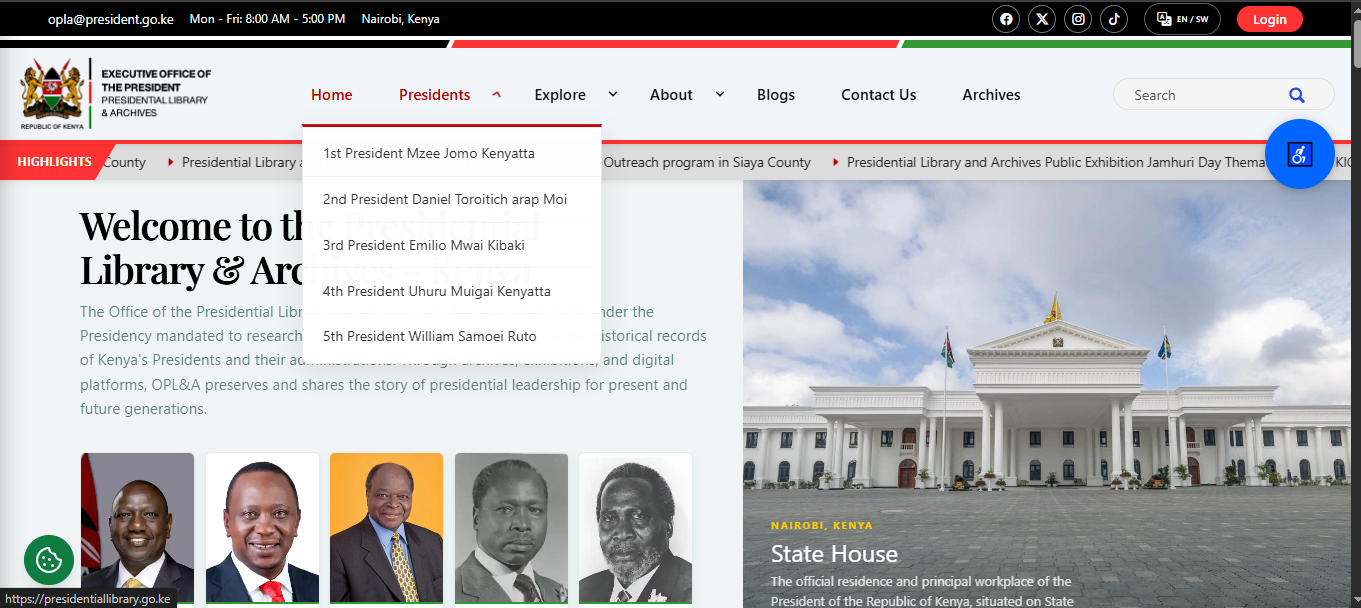Click the red HIGHLIGHTS label
This screenshot has height=608, width=1361.
(x=54, y=162)
